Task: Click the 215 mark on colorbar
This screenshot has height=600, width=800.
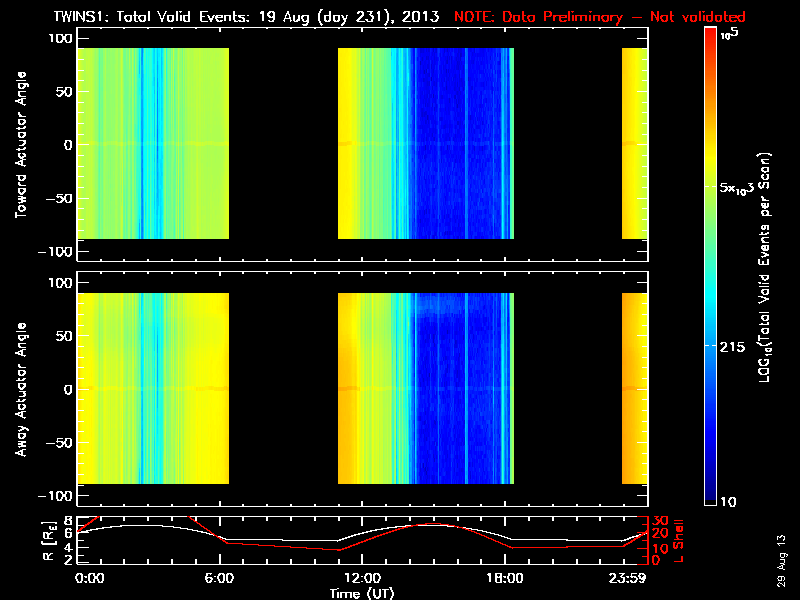Action: [x=733, y=347]
